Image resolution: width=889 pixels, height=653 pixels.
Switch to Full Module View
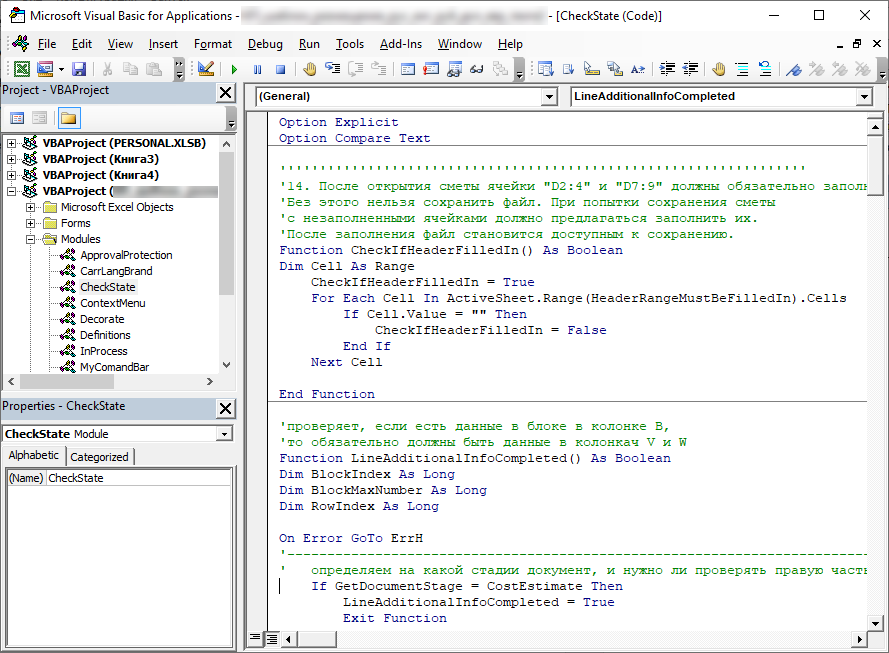272,639
